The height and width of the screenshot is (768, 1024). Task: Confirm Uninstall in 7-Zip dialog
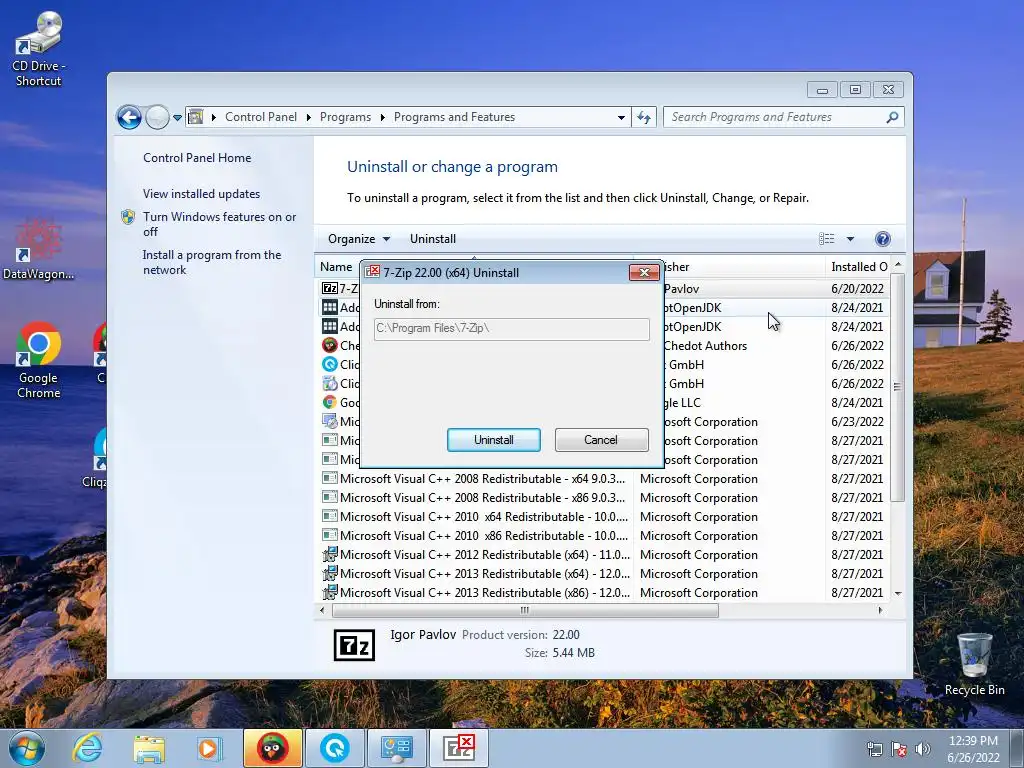click(x=494, y=440)
